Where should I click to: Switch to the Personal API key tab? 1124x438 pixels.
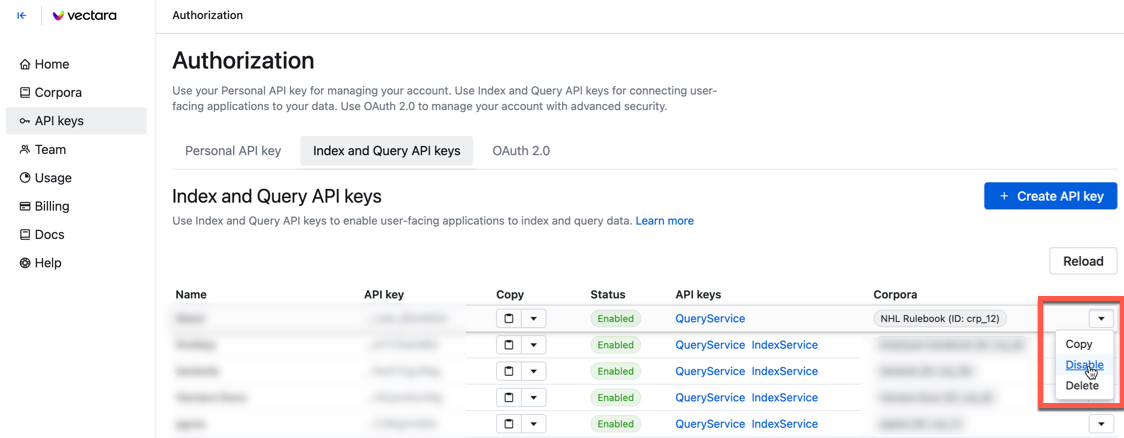233,151
